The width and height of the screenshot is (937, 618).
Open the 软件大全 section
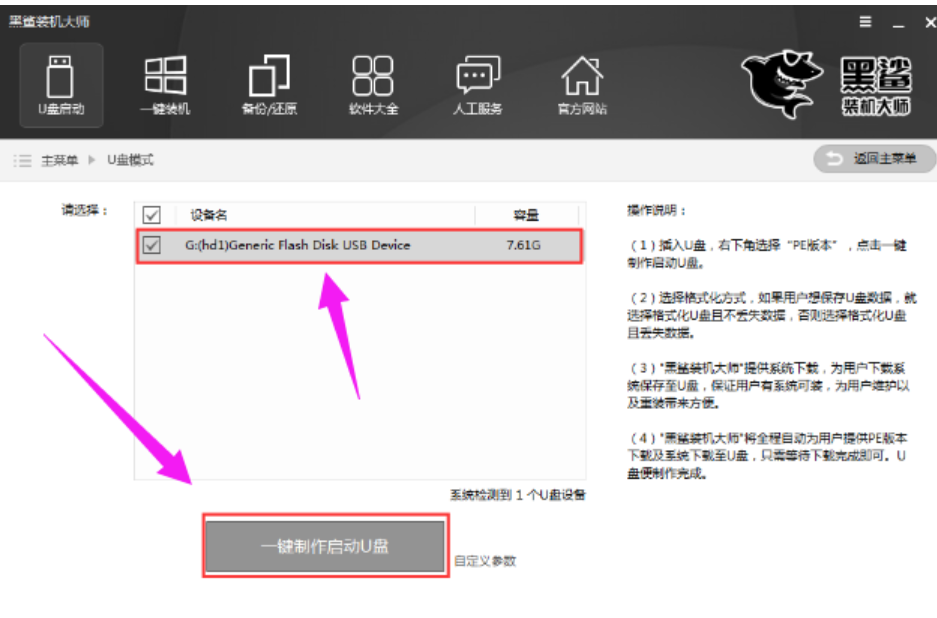373,85
